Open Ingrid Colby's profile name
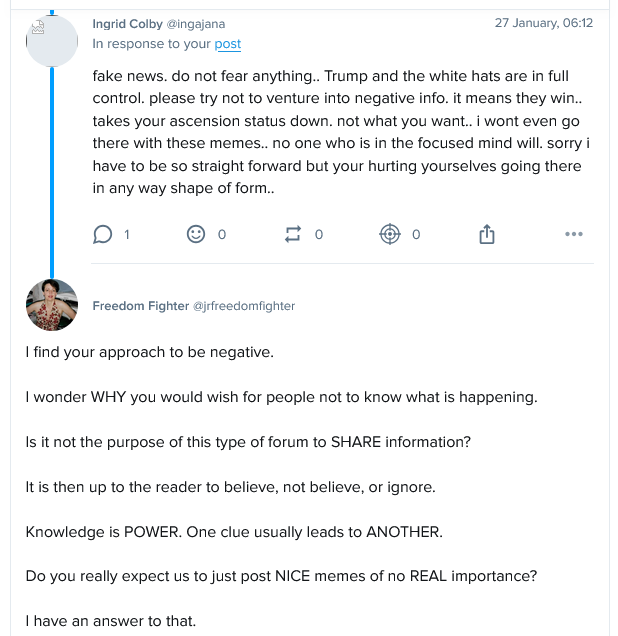The image size is (618, 636). [127, 24]
